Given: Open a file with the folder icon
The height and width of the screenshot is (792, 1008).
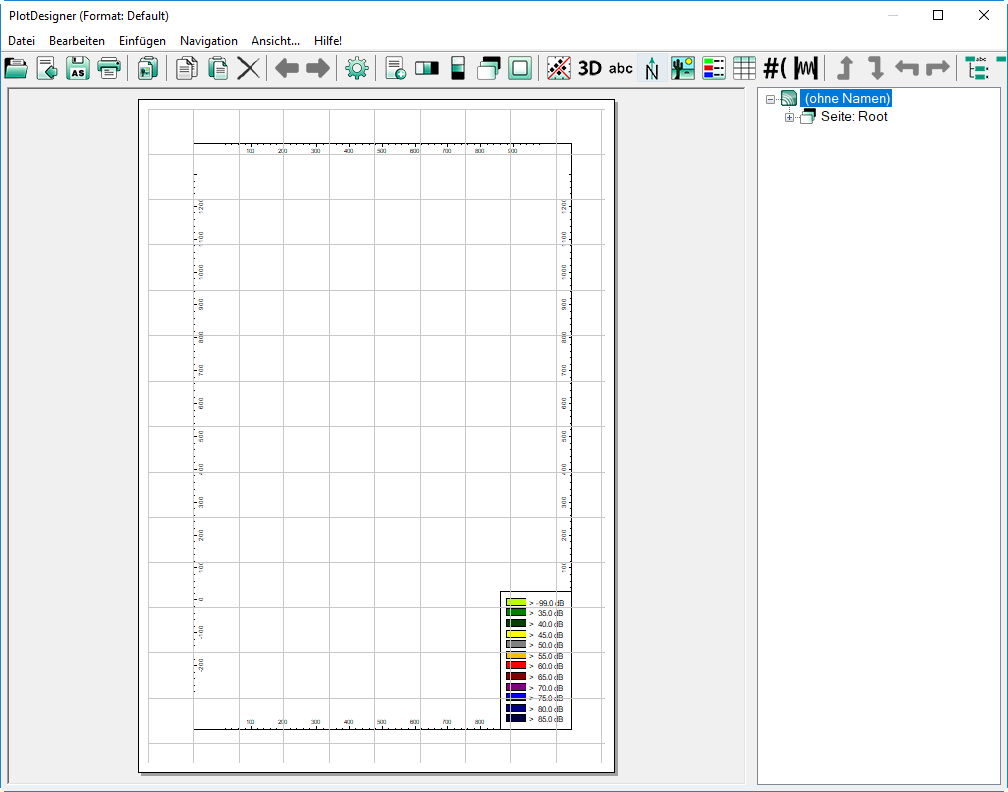Looking at the screenshot, I should coord(16,68).
